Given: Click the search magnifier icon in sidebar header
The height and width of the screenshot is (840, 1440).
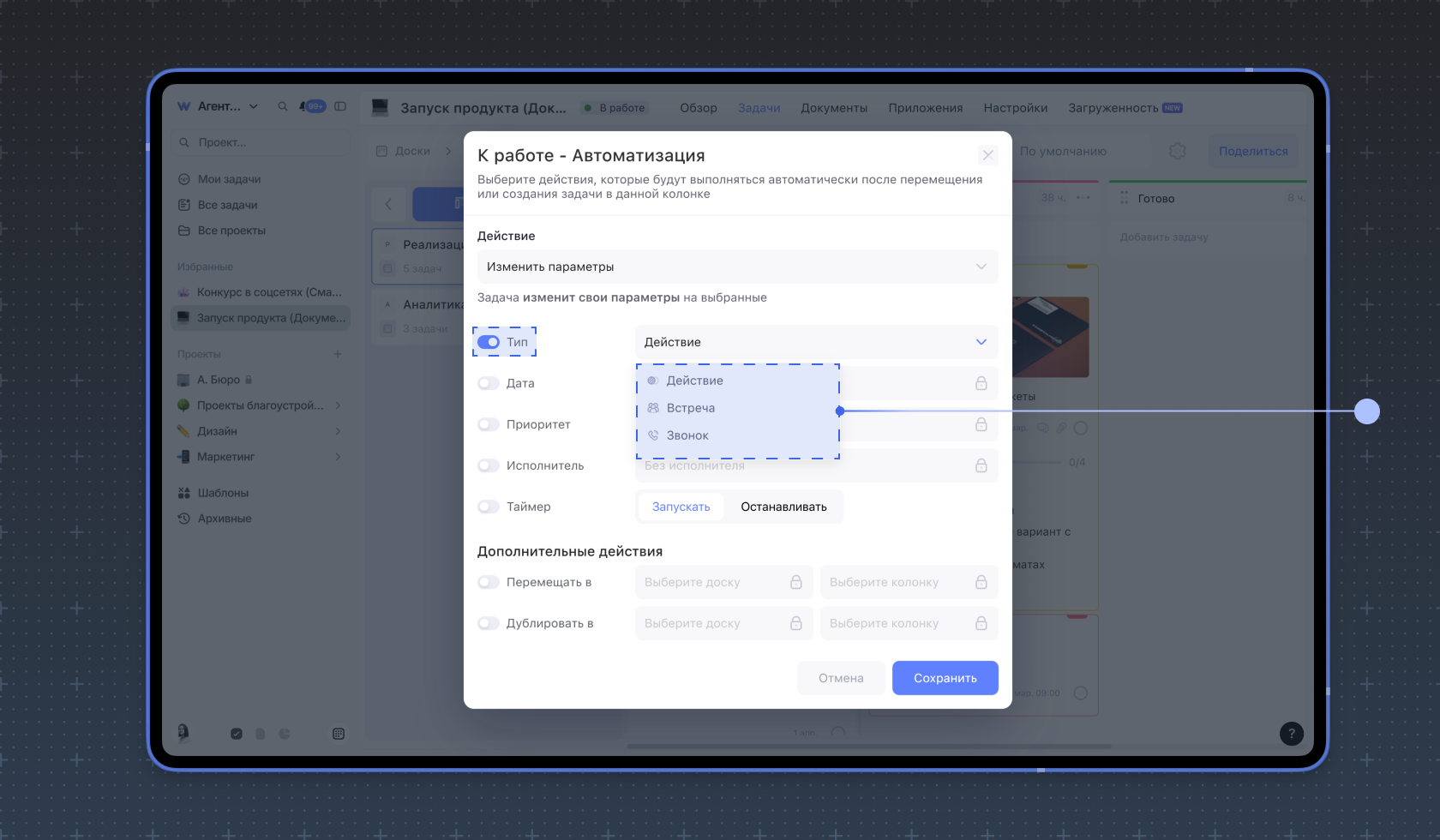Looking at the screenshot, I should [283, 106].
